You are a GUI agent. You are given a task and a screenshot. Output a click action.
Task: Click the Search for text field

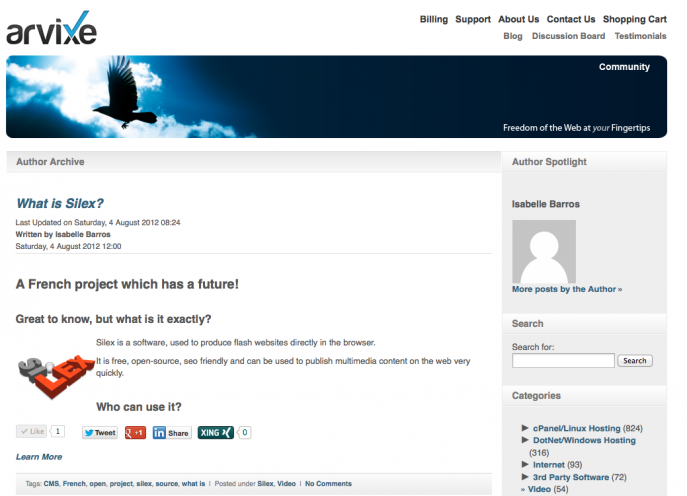[x=563, y=361]
